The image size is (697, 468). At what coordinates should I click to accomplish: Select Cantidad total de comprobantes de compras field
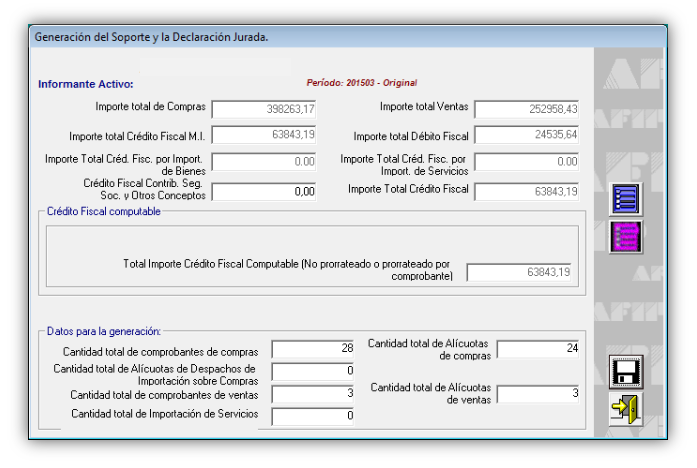point(314,349)
